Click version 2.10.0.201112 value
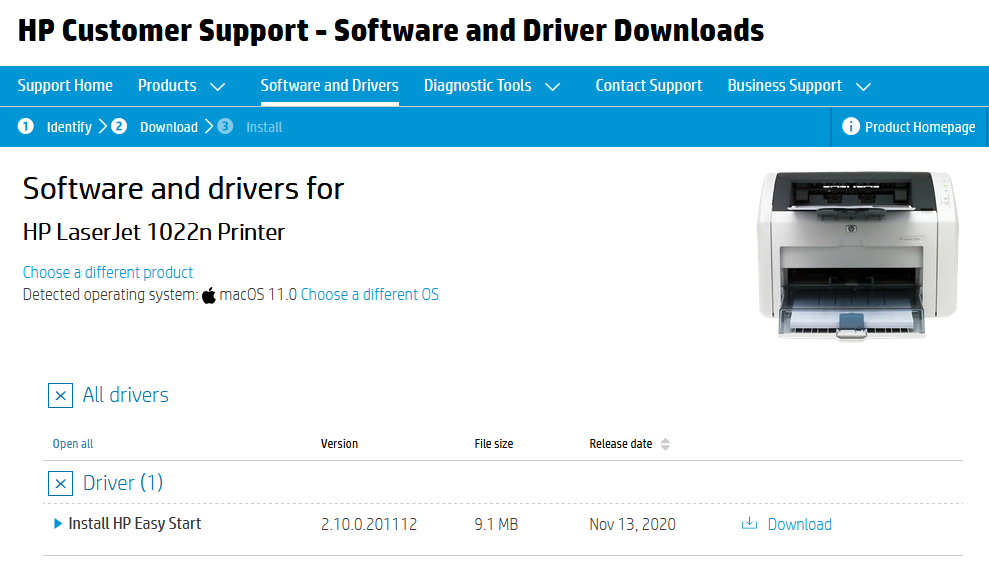This screenshot has height=570, width=989. pos(369,525)
